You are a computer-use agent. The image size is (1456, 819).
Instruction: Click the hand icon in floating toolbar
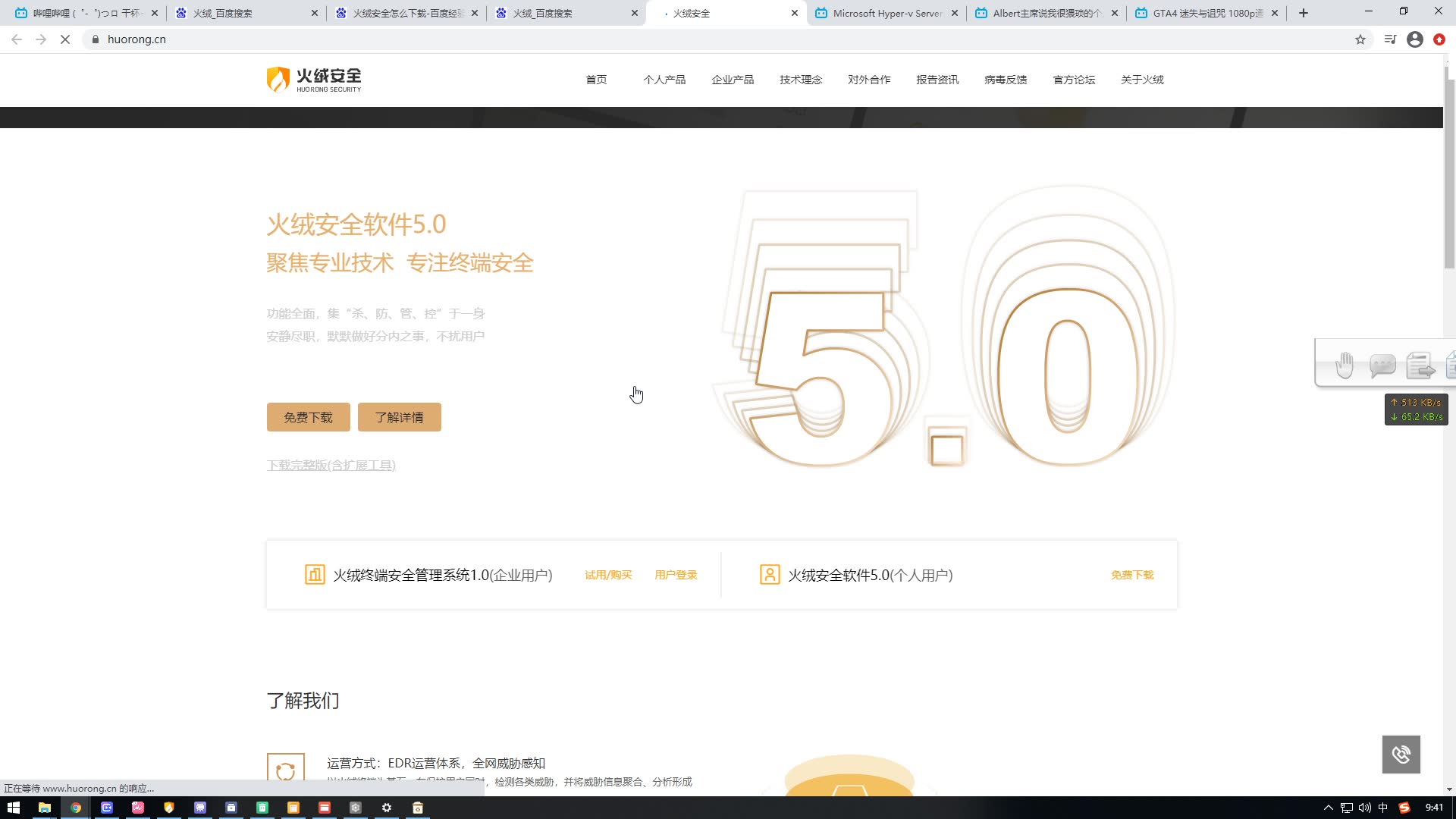coord(1345,365)
